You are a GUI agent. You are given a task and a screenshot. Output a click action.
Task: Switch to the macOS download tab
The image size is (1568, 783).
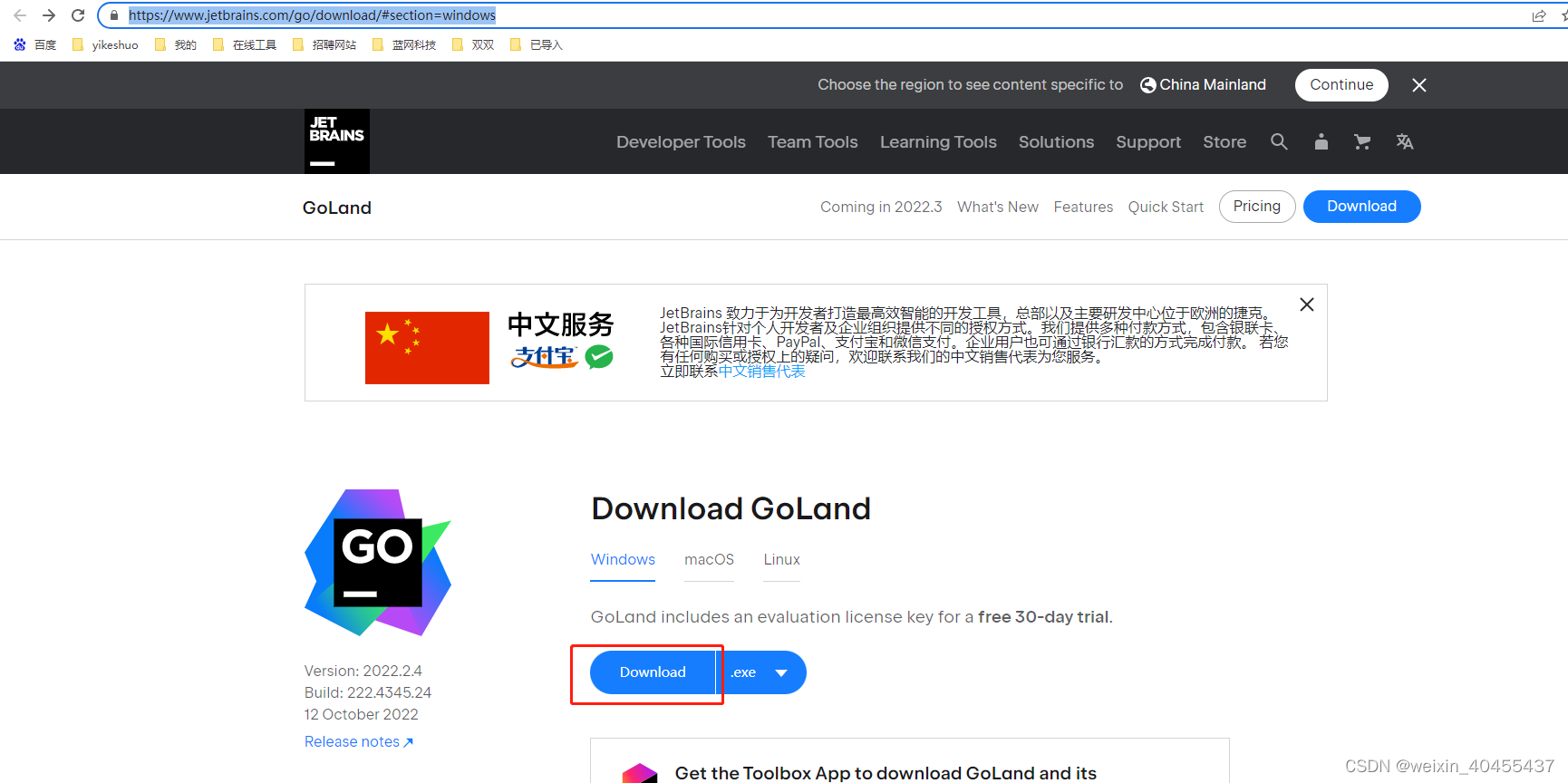[709, 560]
